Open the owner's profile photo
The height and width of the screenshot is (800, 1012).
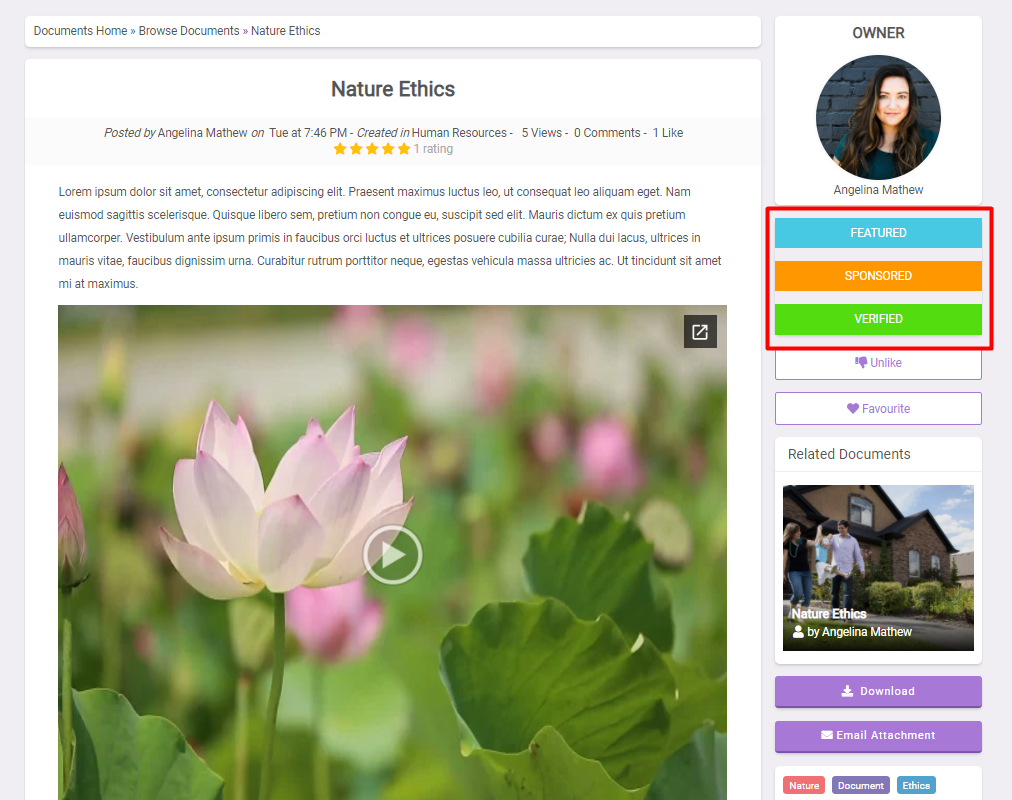[x=878, y=117]
